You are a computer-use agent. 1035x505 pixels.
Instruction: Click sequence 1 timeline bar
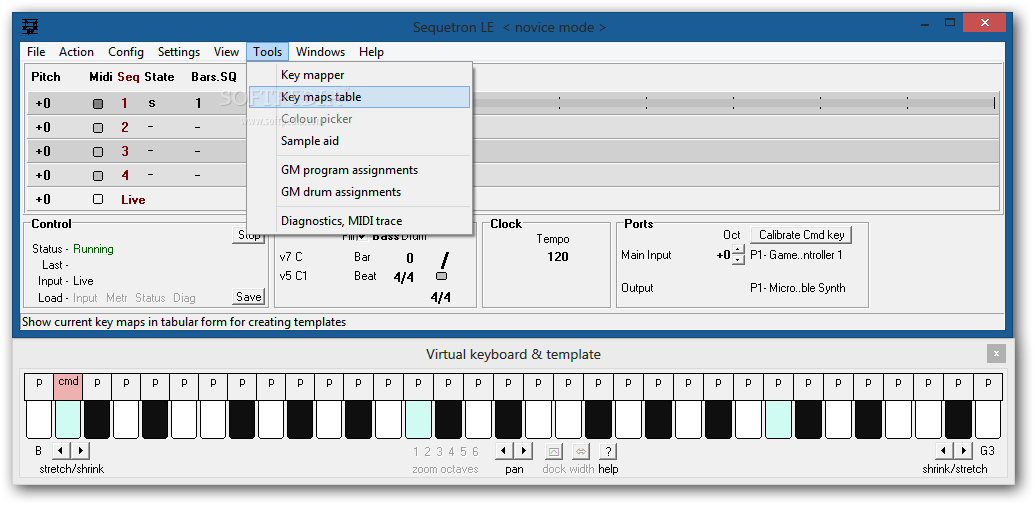733,103
